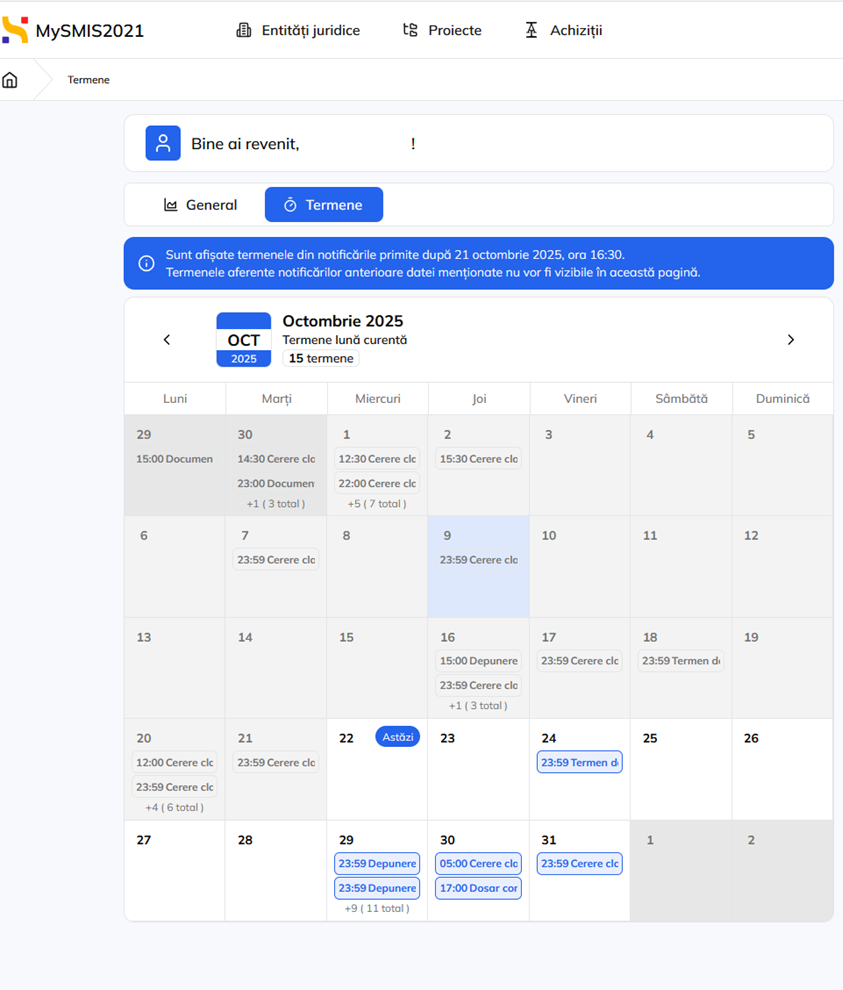The height and width of the screenshot is (990, 843).
Task: Open 17:00 Dosar event on October 30
Action: 478,888
